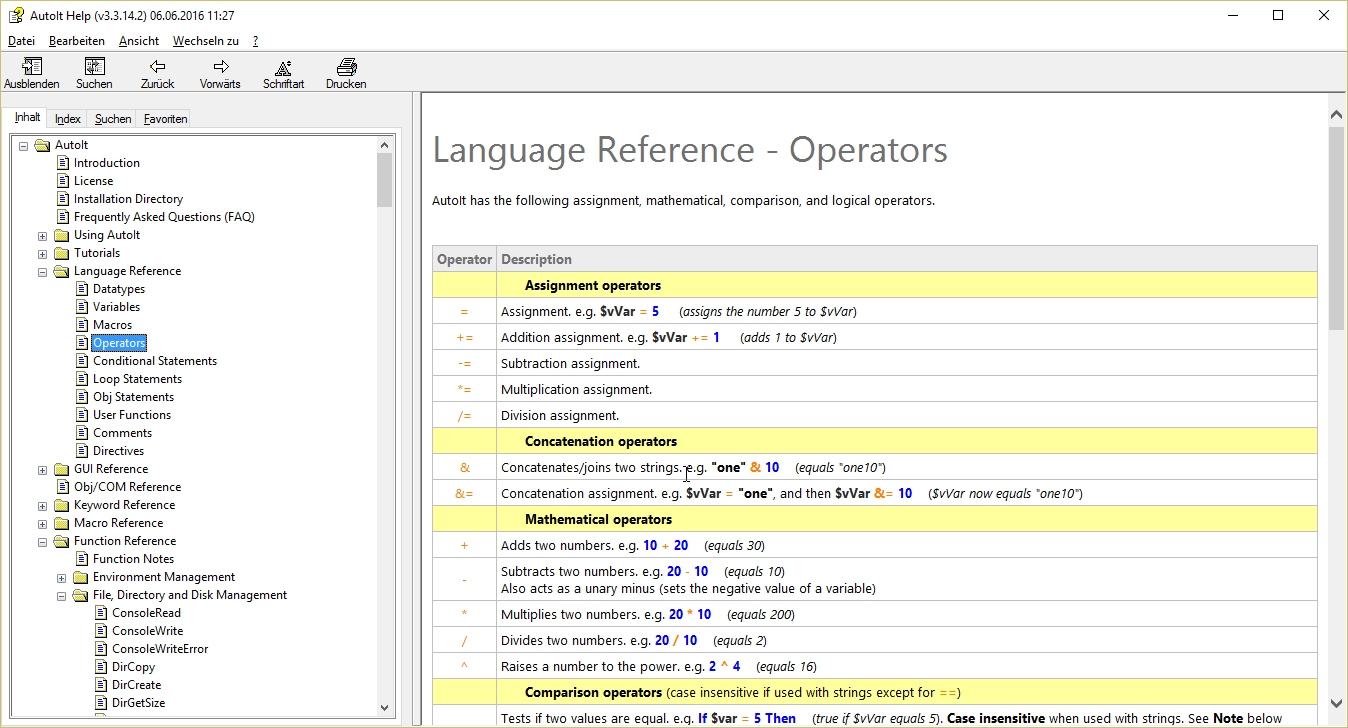Click the ConsoleRead page icon
The width and height of the screenshot is (1348, 728).
(101, 613)
